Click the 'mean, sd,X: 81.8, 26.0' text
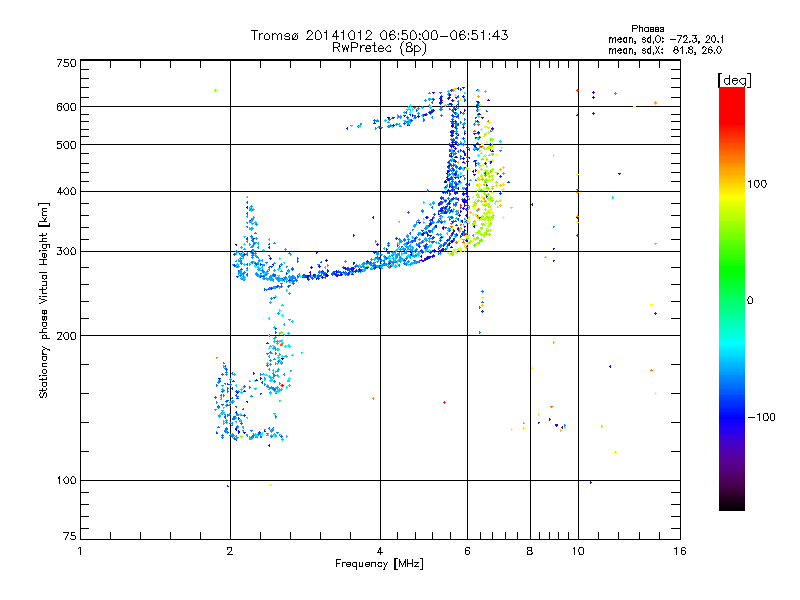Screen dimensions: 800x600 [665, 51]
